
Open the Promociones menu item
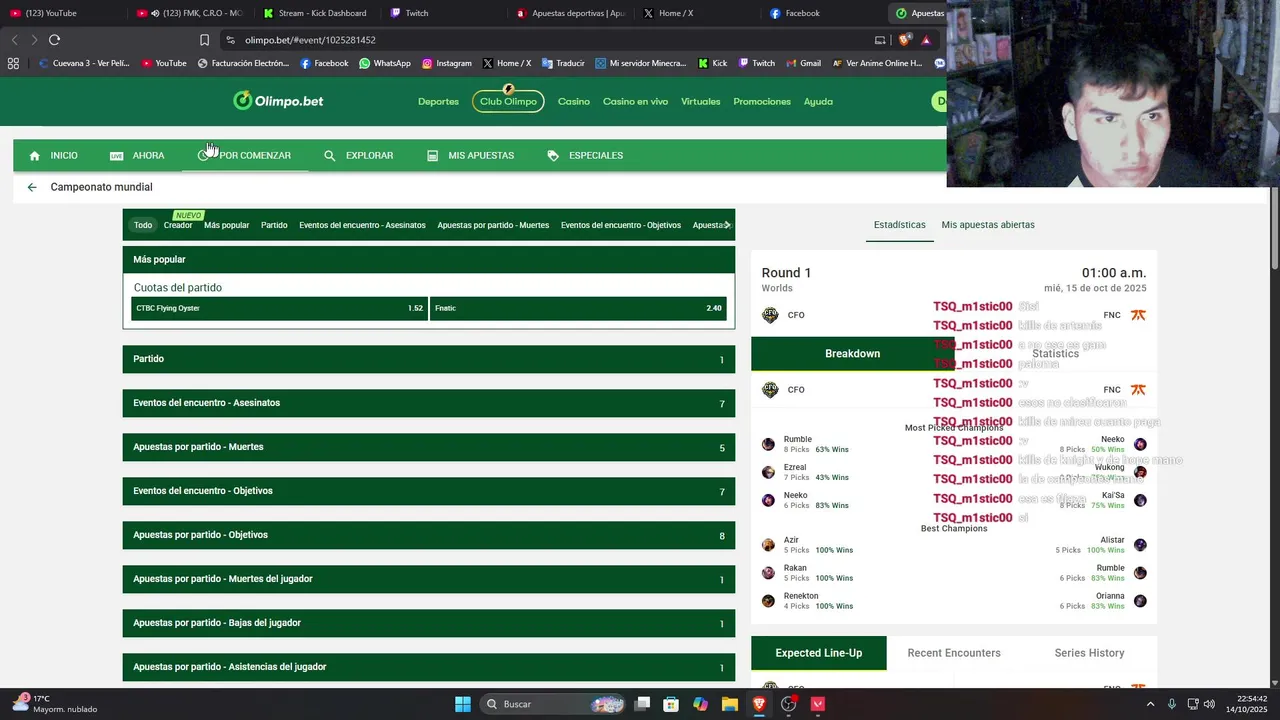coord(762,101)
